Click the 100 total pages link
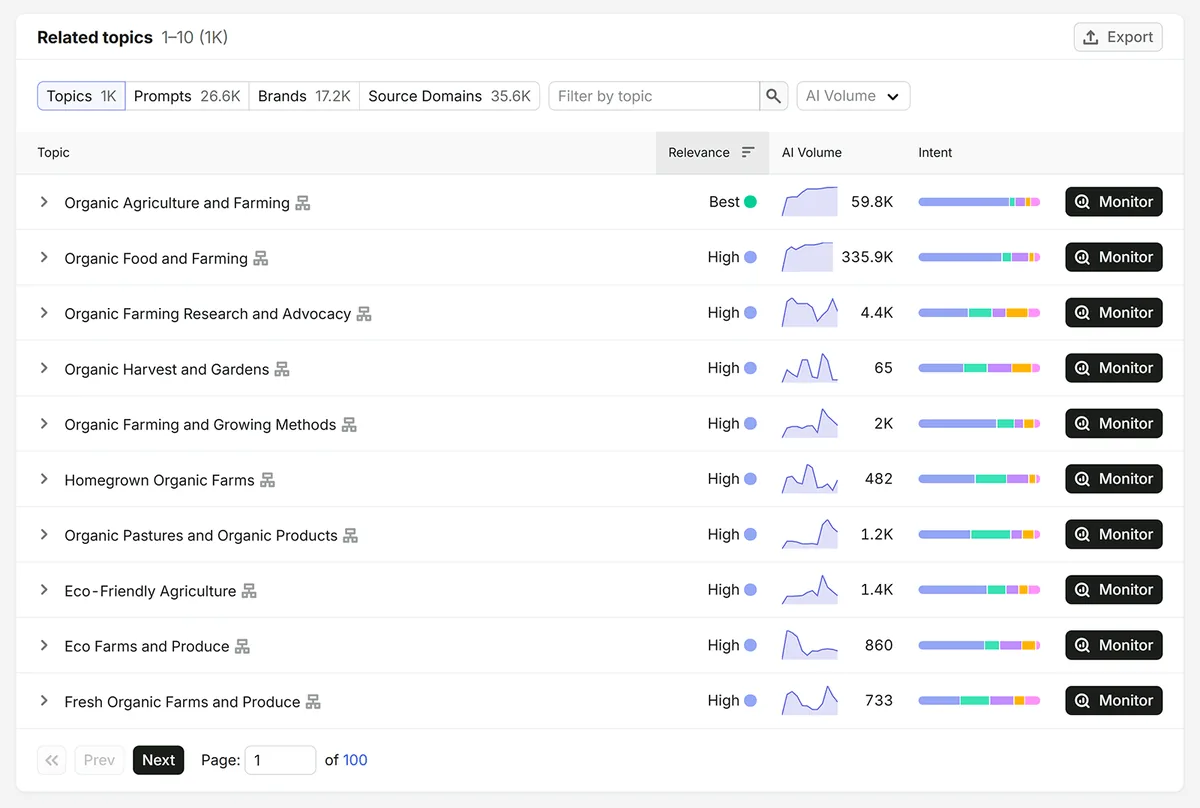Screen dimensions: 1200x808 click(x=355, y=760)
